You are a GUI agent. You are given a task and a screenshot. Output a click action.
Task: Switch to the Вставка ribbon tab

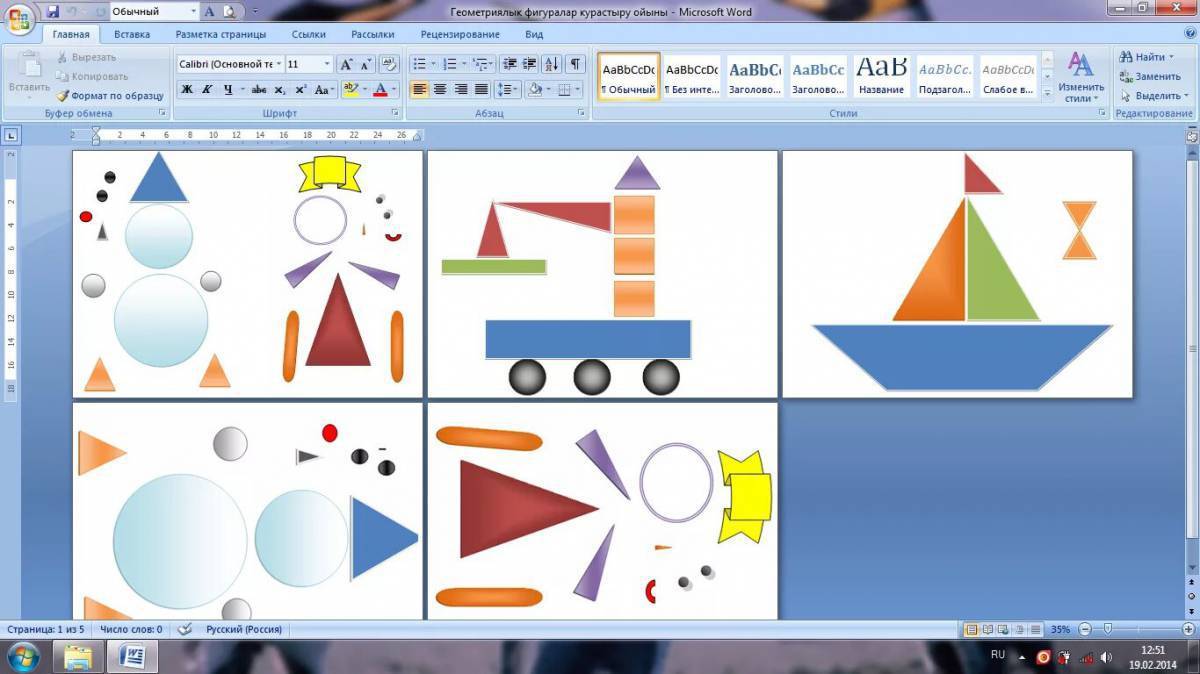(132, 34)
